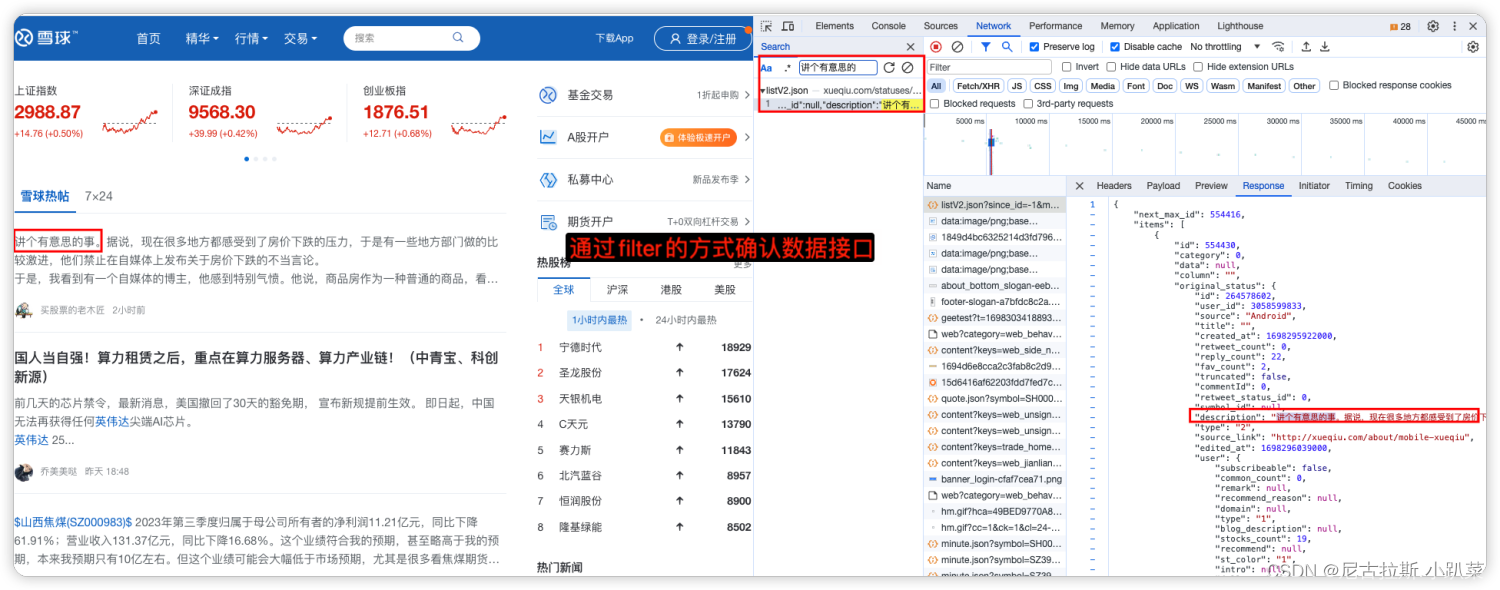Open network conditions wifi icon
Viewport: 1500px width, 590px height.
pyautogui.click(x=1278, y=47)
